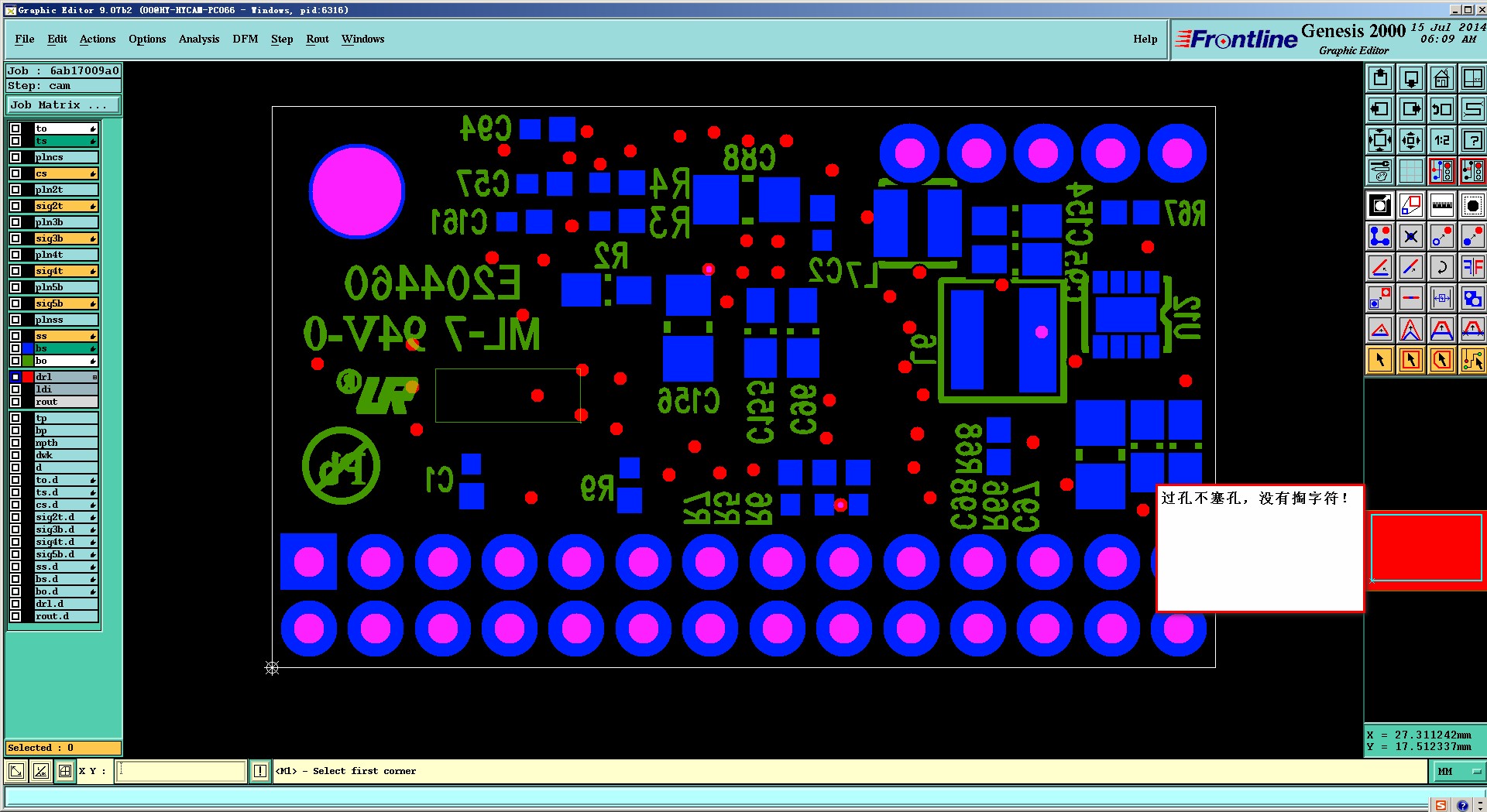Select the plain arrow pointer select tool
Screen dimensions: 1487x812
point(1380,360)
